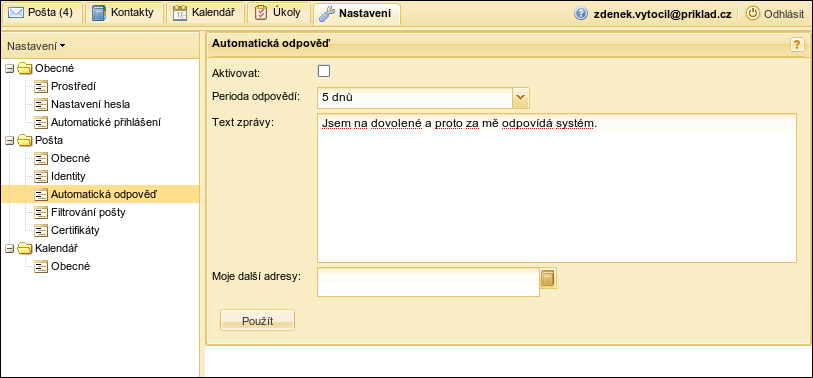Click the calendar icon on Kalendář tab
The height and width of the screenshot is (378, 813).
(x=179, y=13)
